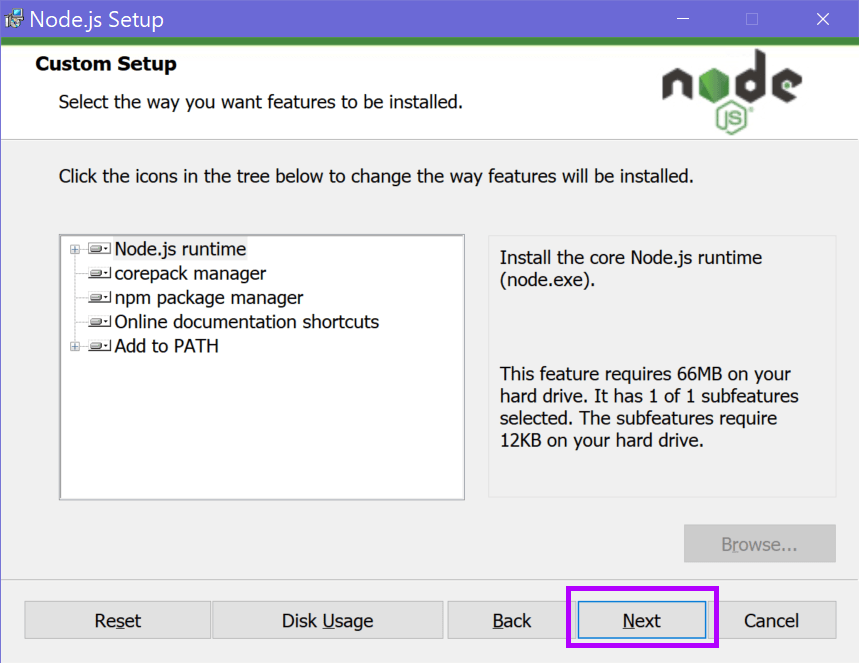859x663 pixels.
Task: Select the Add to PATH tree item
Action: [x=167, y=346]
